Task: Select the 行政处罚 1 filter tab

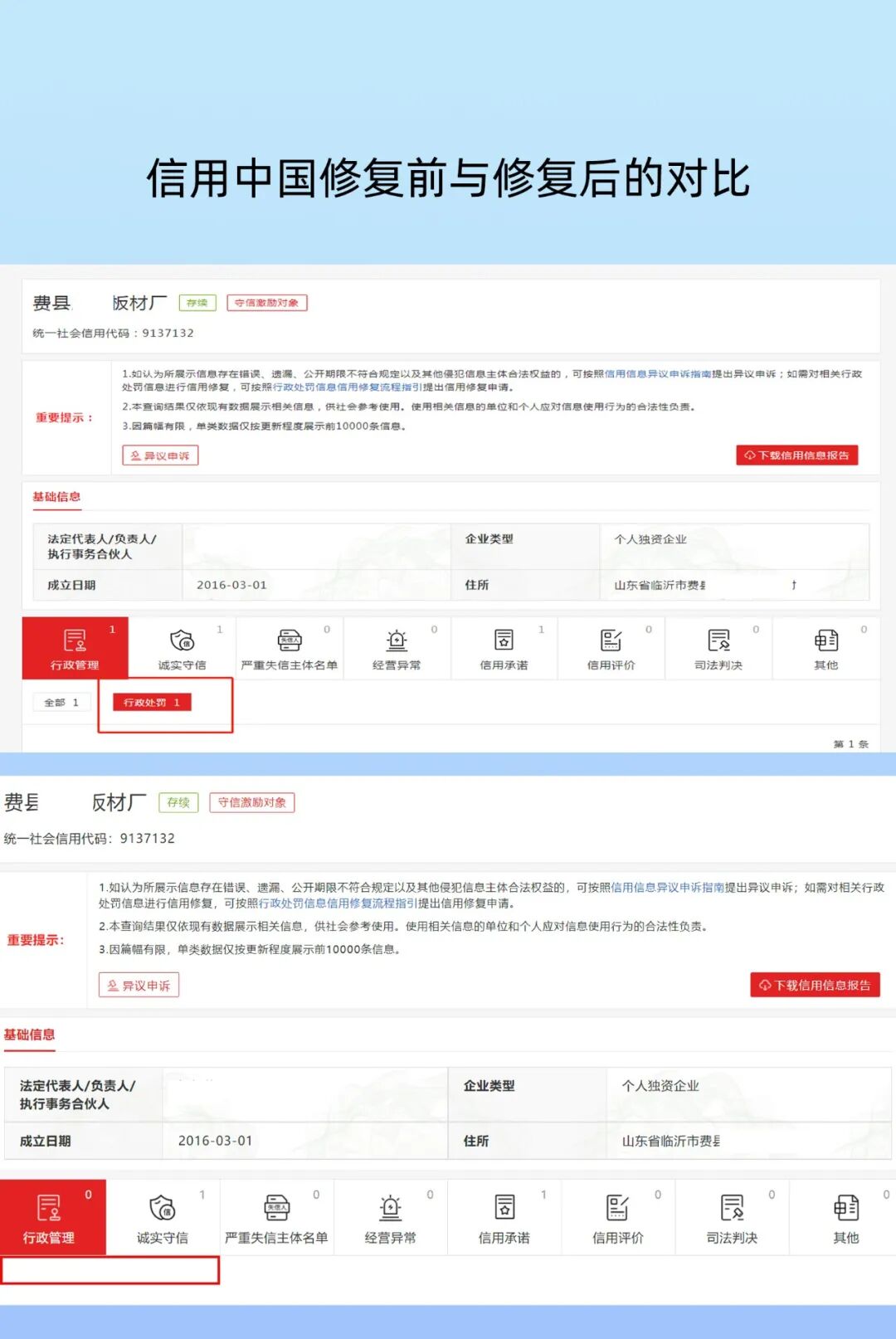Action: 152,703
